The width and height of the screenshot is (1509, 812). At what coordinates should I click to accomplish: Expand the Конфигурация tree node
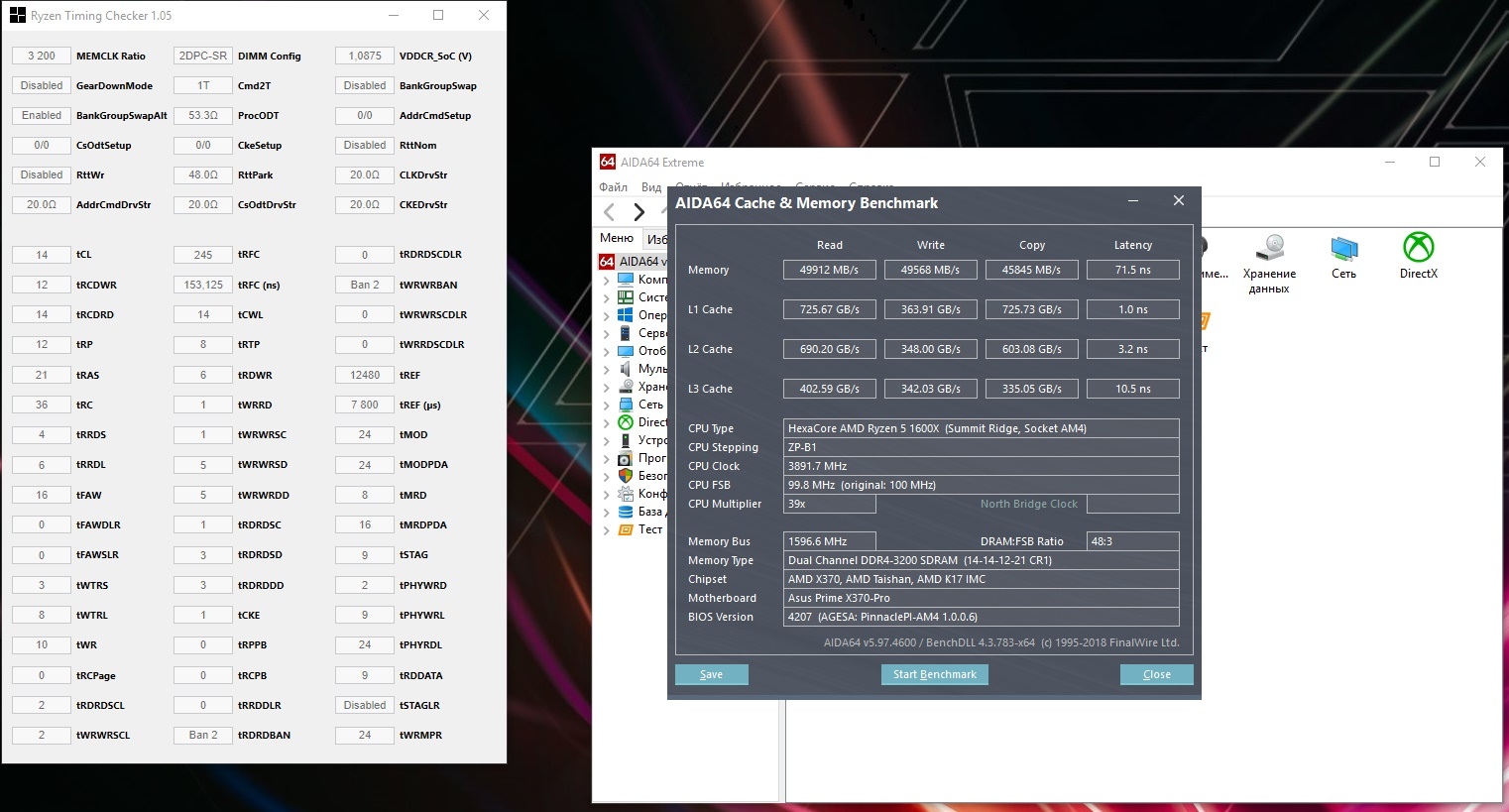pos(607,495)
